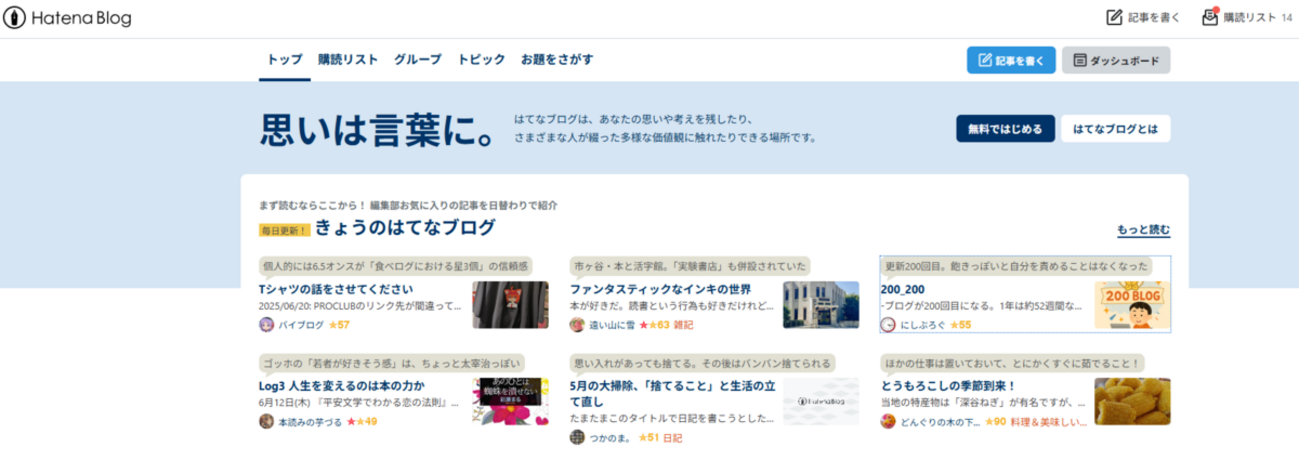This screenshot has width=1299, height=460.
Task: Click the どんぐりの木の下 author avatar
Action: [888, 422]
